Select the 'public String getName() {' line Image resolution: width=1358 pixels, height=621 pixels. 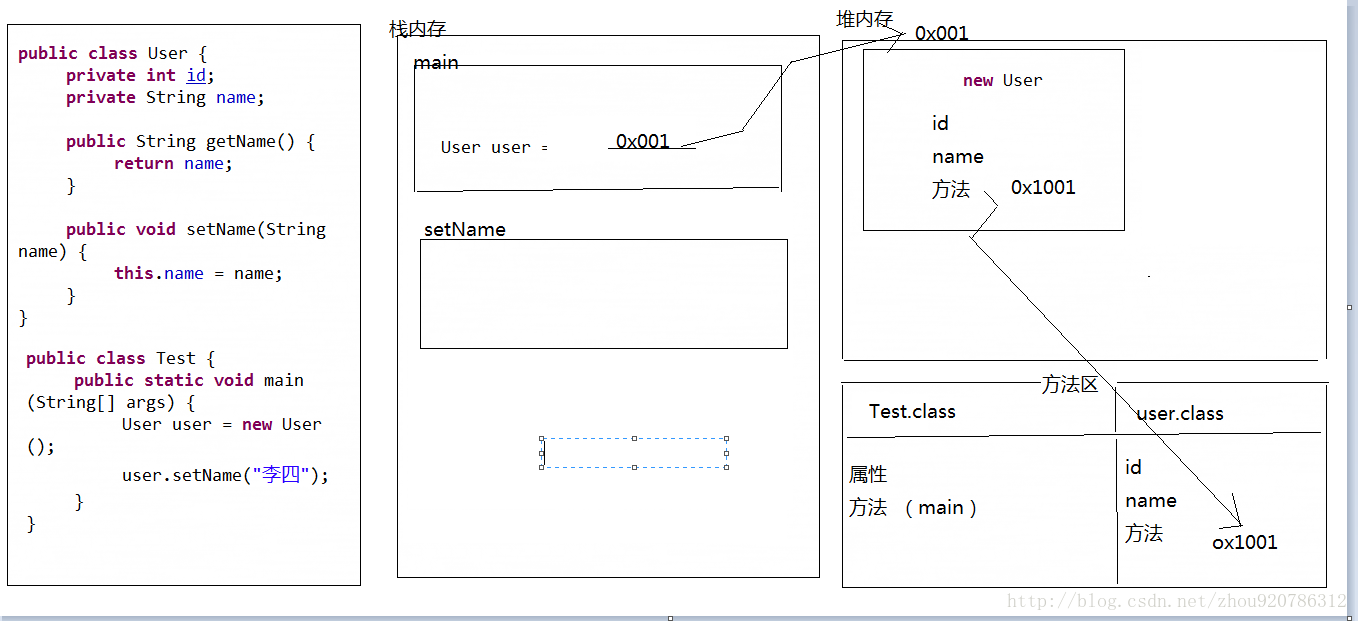(x=190, y=142)
